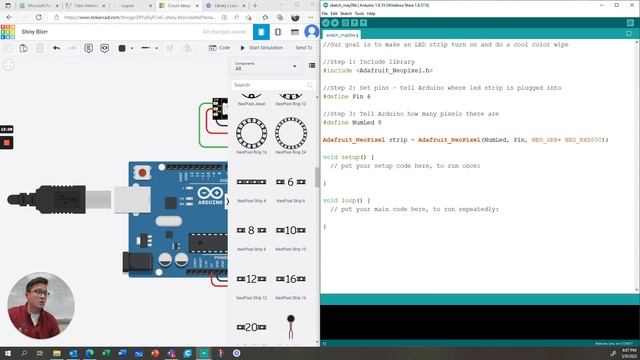Click the Arduino Open sketch icon
Viewport: 640px width, 360px height.
[354, 23]
